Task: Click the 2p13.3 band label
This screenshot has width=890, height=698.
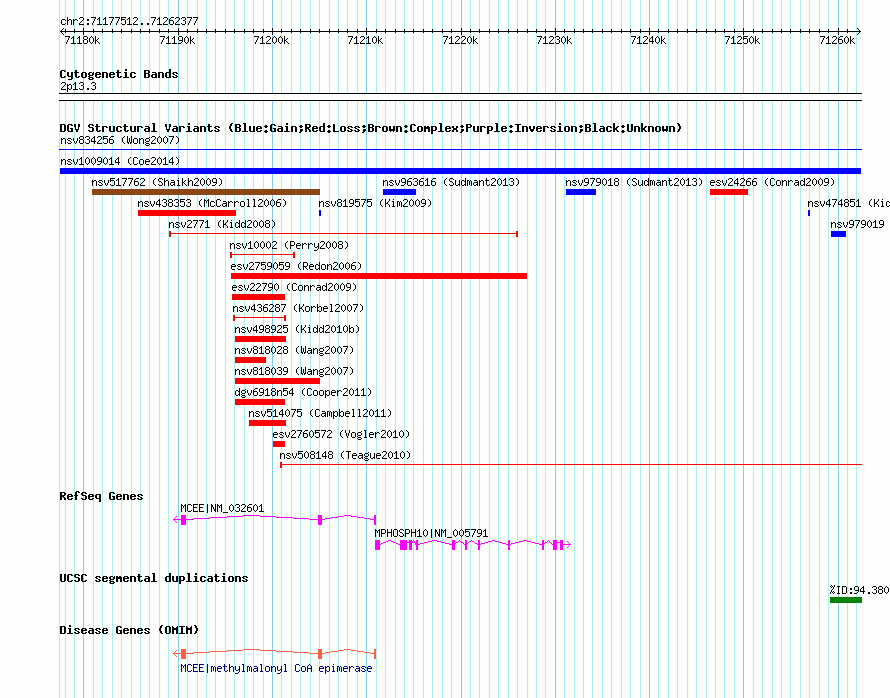Action: (x=78, y=86)
